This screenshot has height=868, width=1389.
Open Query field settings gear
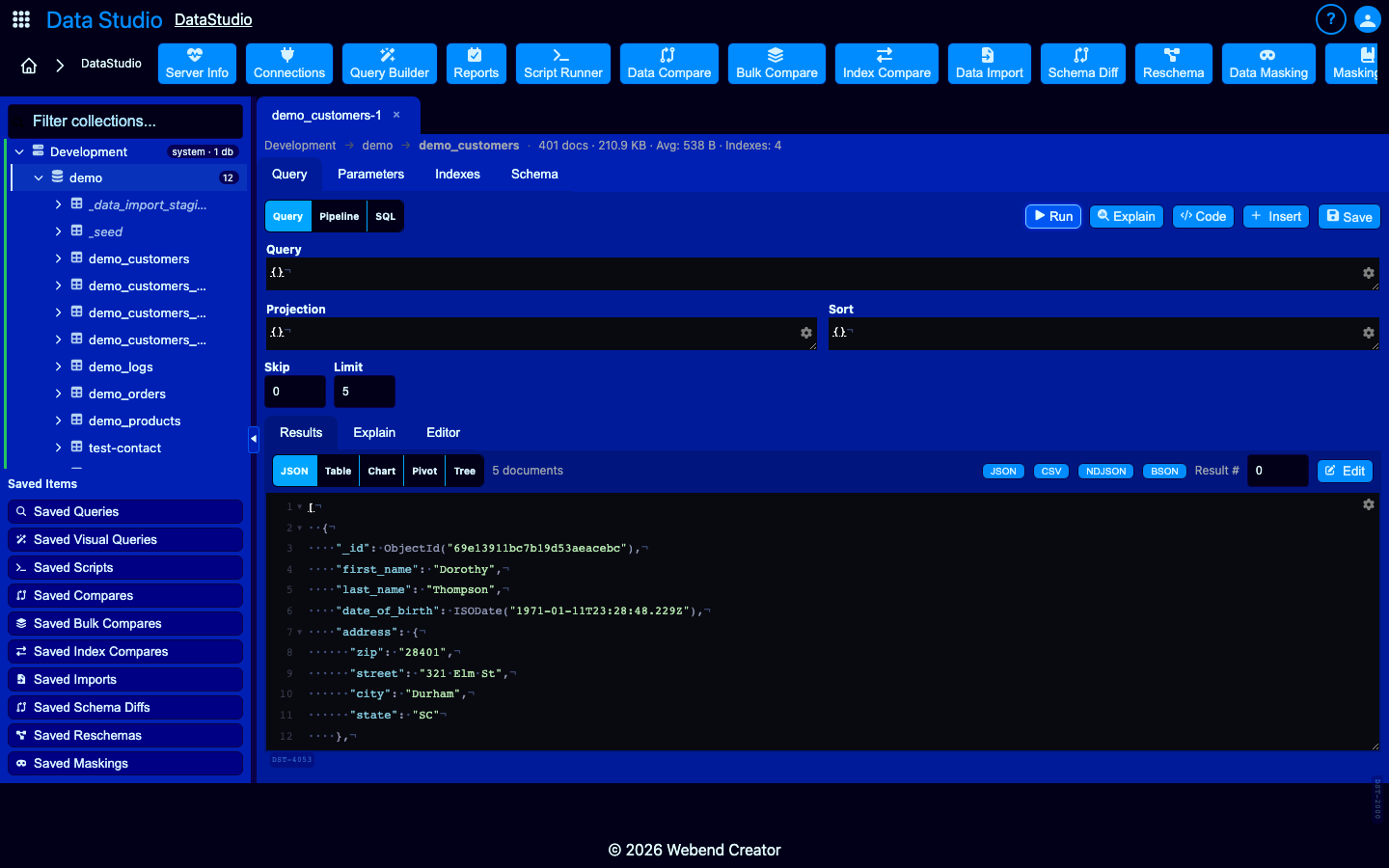pyautogui.click(x=1368, y=273)
